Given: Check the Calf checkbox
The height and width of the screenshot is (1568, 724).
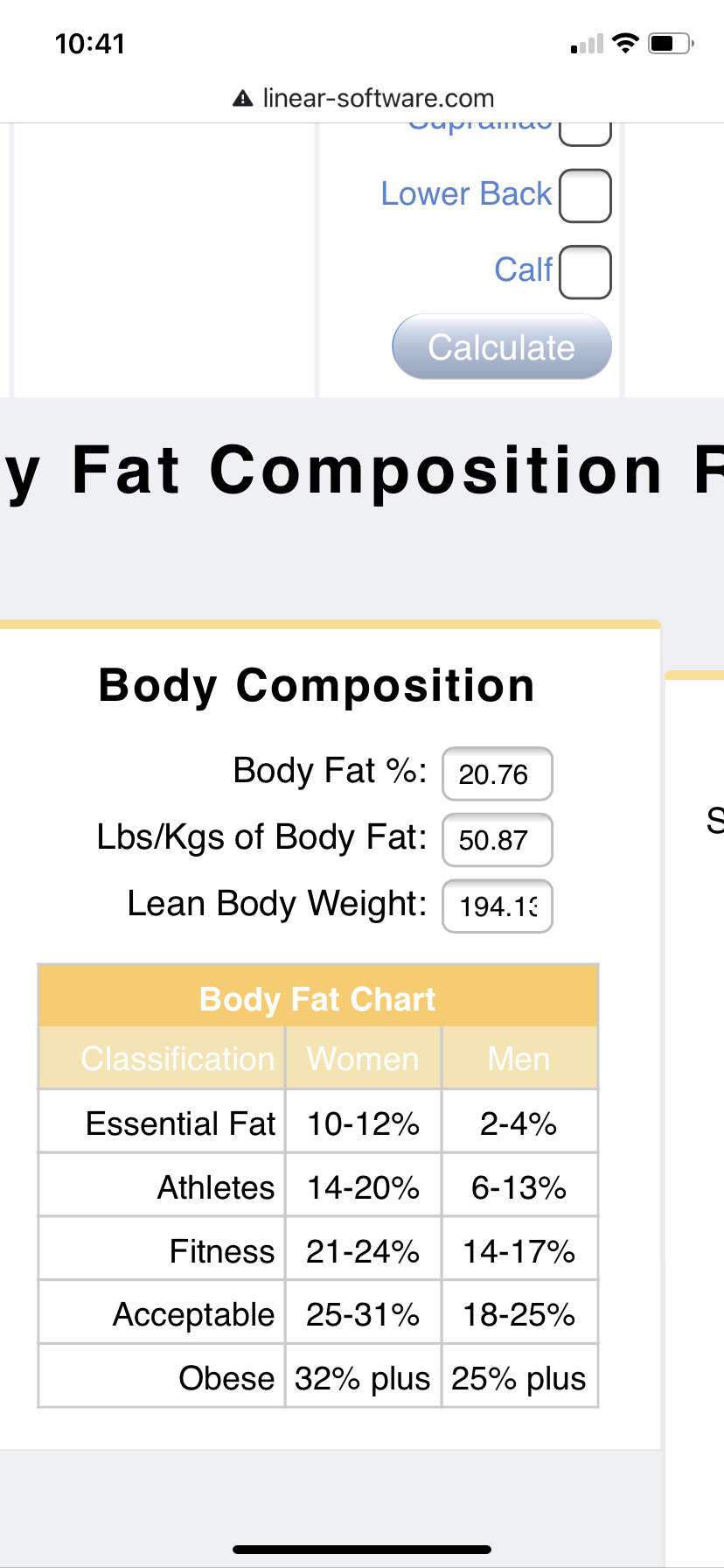Looking at the screenshot, I should pos(584,272).
